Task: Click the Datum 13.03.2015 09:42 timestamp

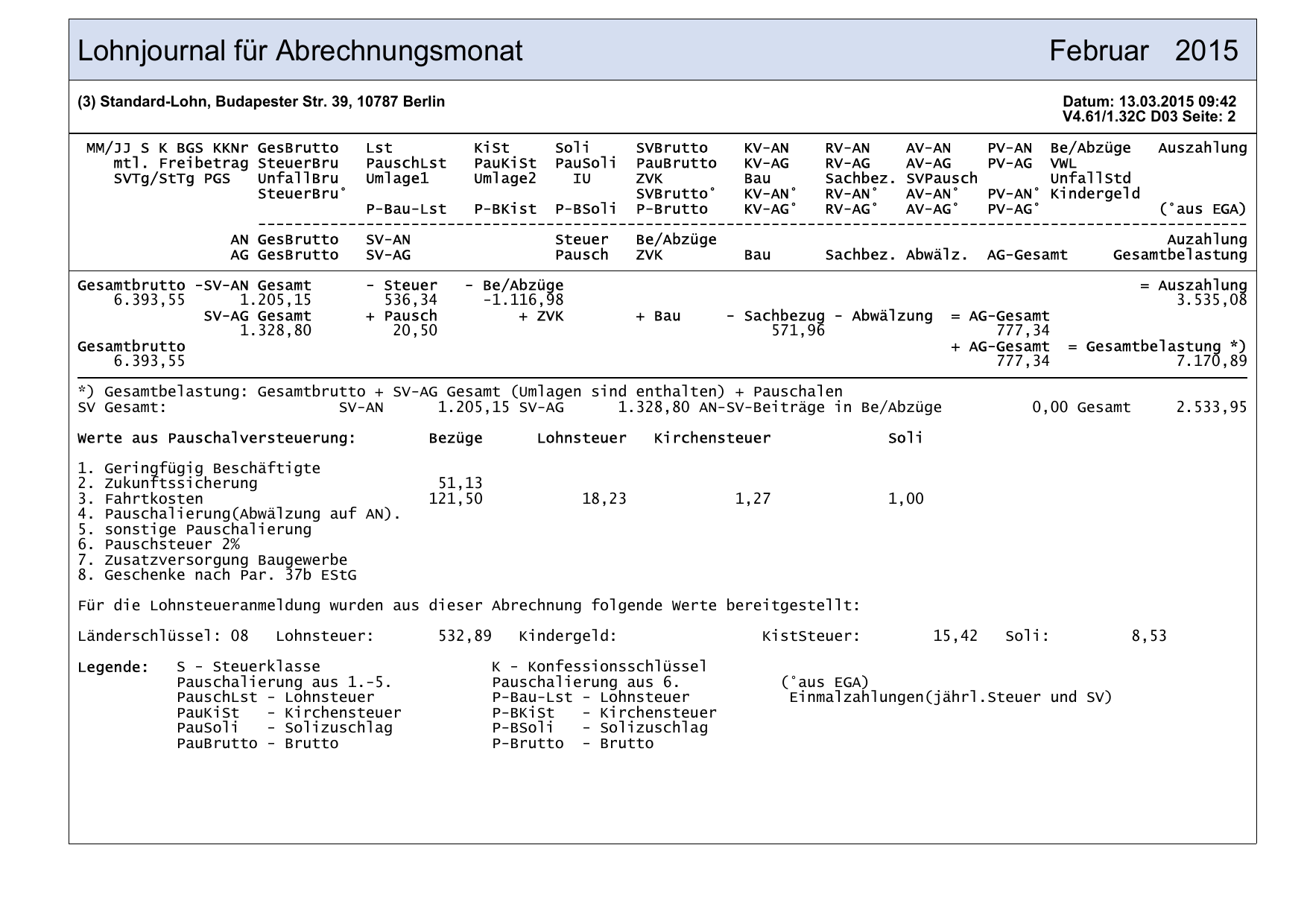Action: 1149,102
